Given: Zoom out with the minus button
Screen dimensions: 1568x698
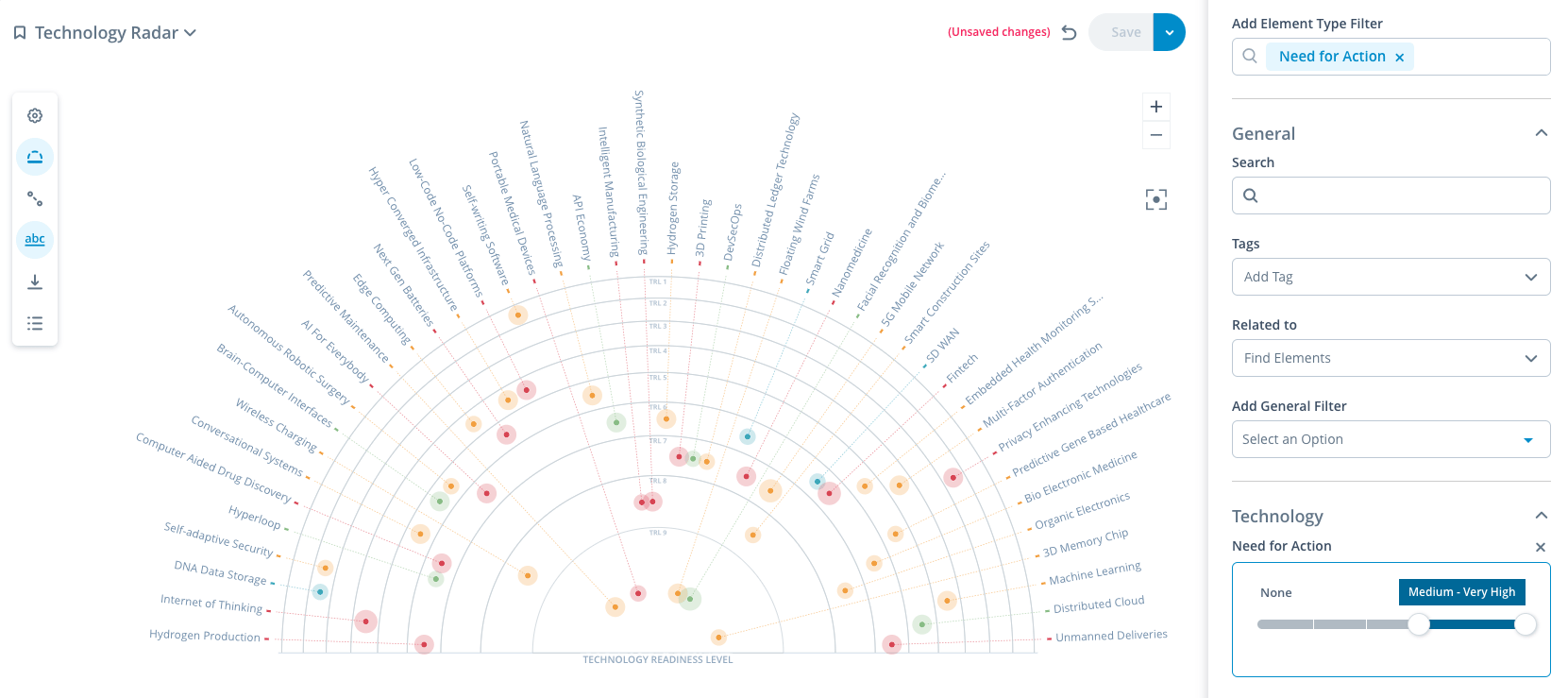Looking at the screenshot, I should (1156, 135).
